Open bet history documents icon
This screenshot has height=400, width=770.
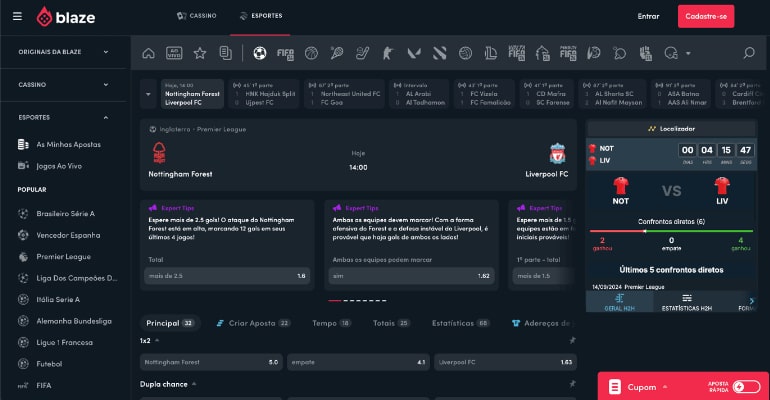click(x=225, y=53)
